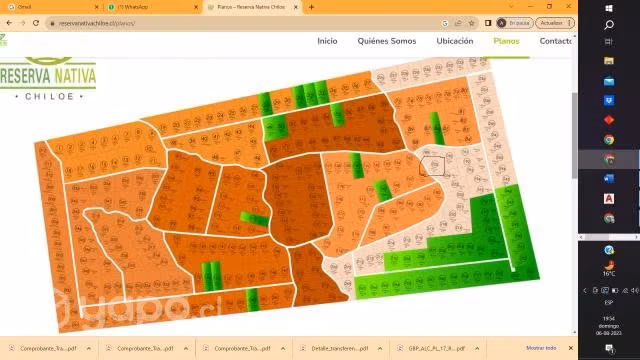The height and width of the screenshot is (360, 640).
Task: Open the Quiénes Somos page
Action: pos(387,41)
